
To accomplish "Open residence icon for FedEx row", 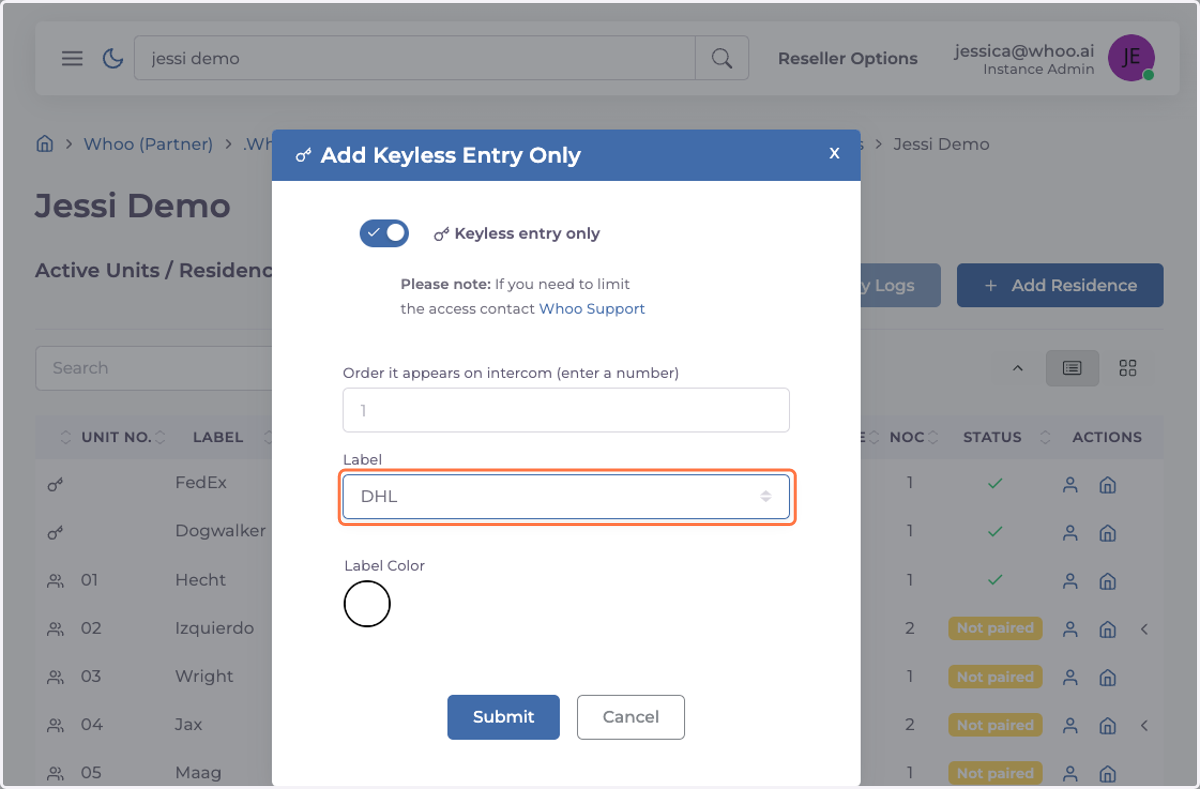I will point(1107,485).
